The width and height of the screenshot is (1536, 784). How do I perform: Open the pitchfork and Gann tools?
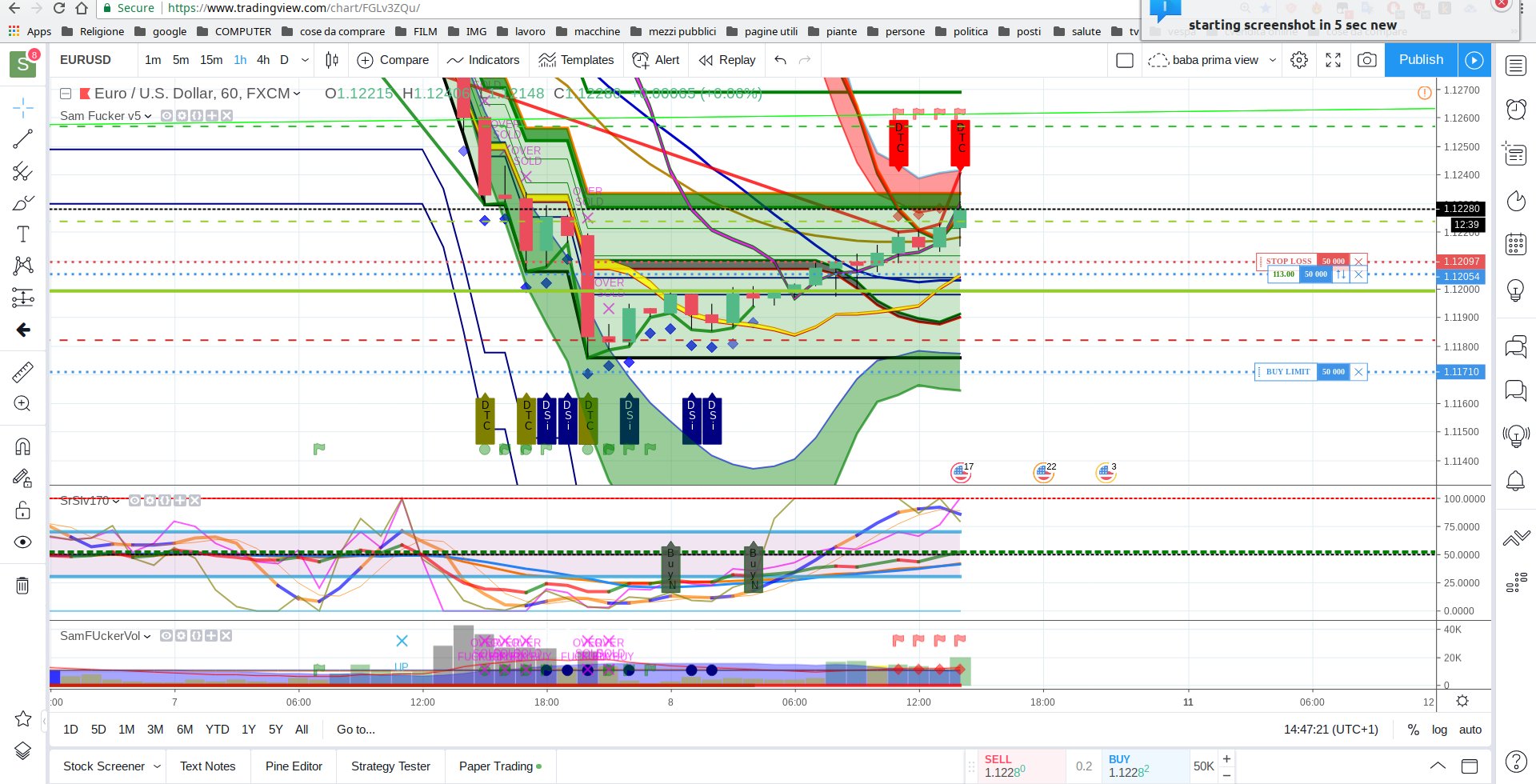(22, 171)
